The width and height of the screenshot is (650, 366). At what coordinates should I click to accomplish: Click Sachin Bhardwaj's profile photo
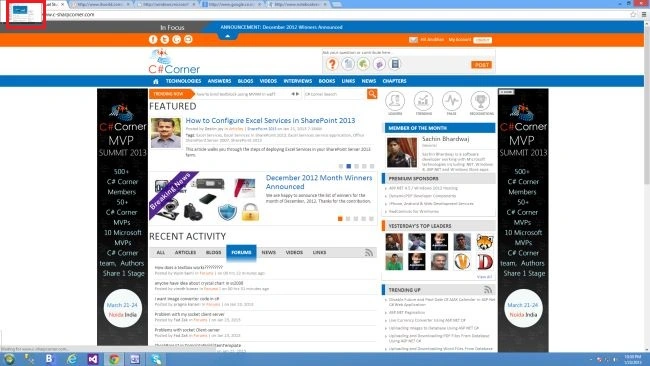(x=402, y=153)
